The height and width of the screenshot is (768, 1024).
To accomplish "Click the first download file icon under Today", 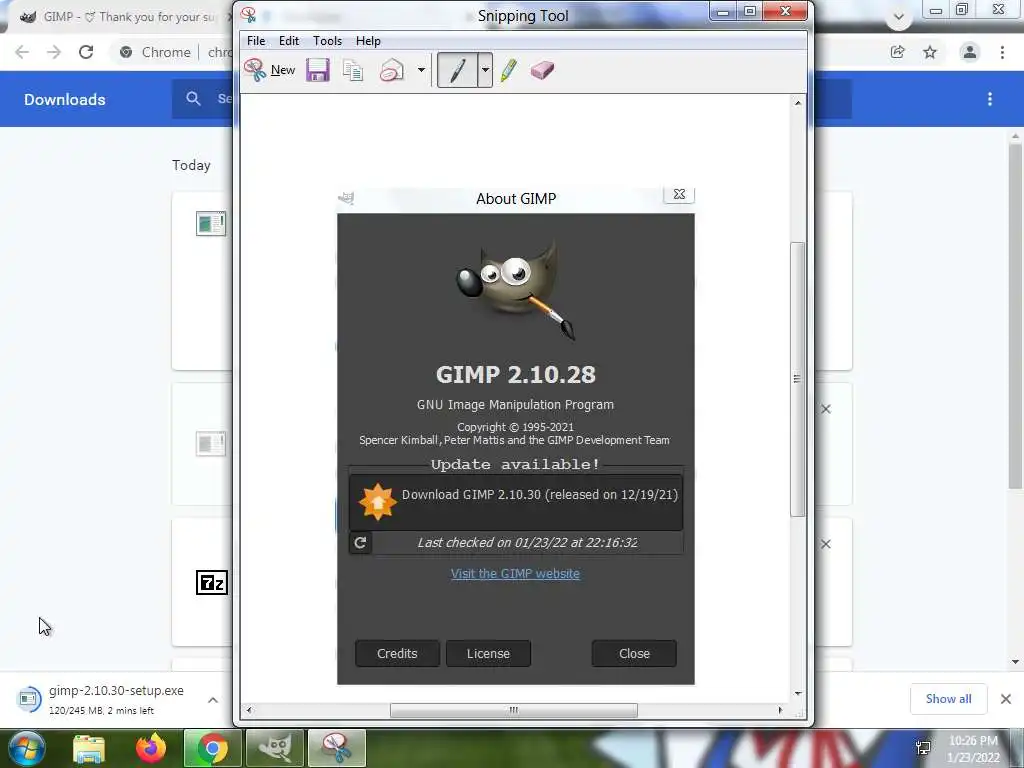I will (x=211, y=223).
